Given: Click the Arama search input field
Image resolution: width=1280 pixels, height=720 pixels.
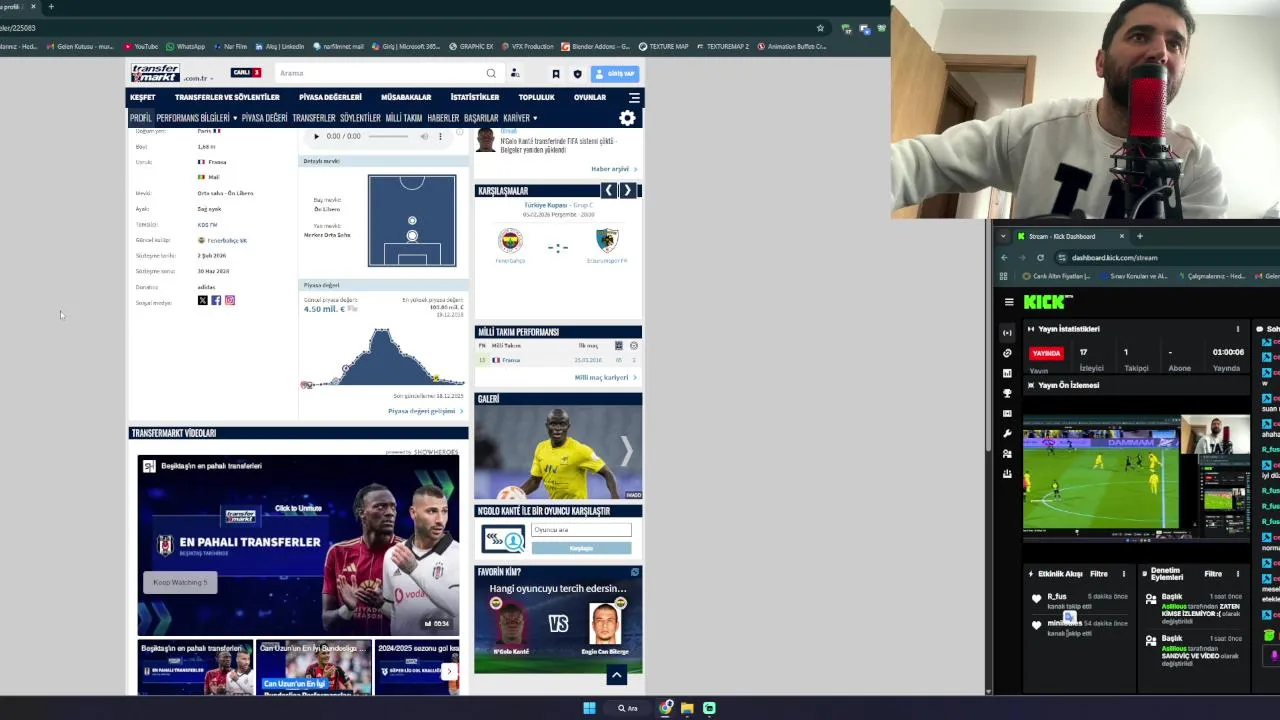Looking at the screenshot, I should pos(380,73).
